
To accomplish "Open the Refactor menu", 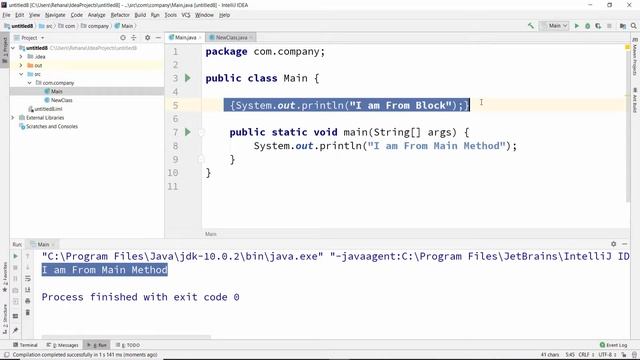I will point(120,15).
